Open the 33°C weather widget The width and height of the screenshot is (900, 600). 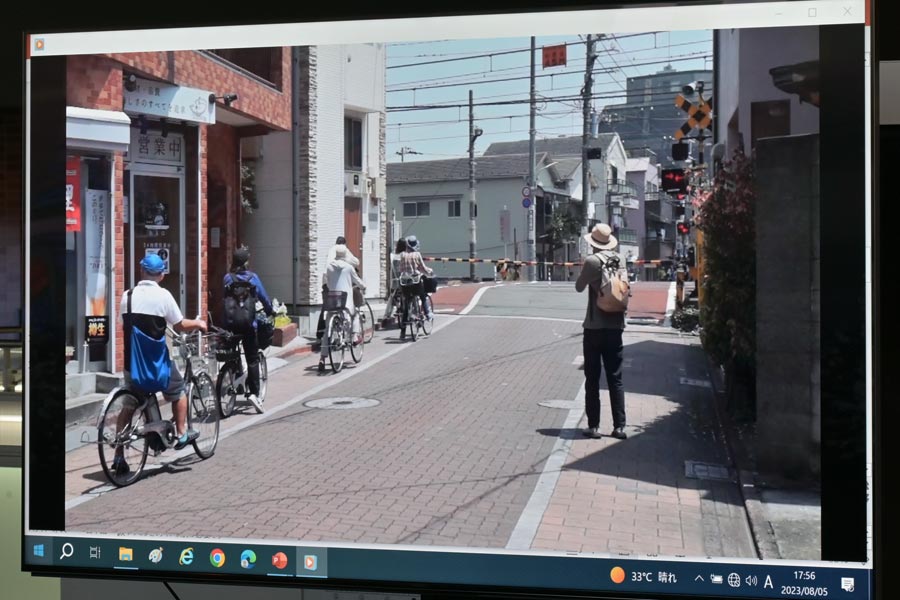point(643,576)
